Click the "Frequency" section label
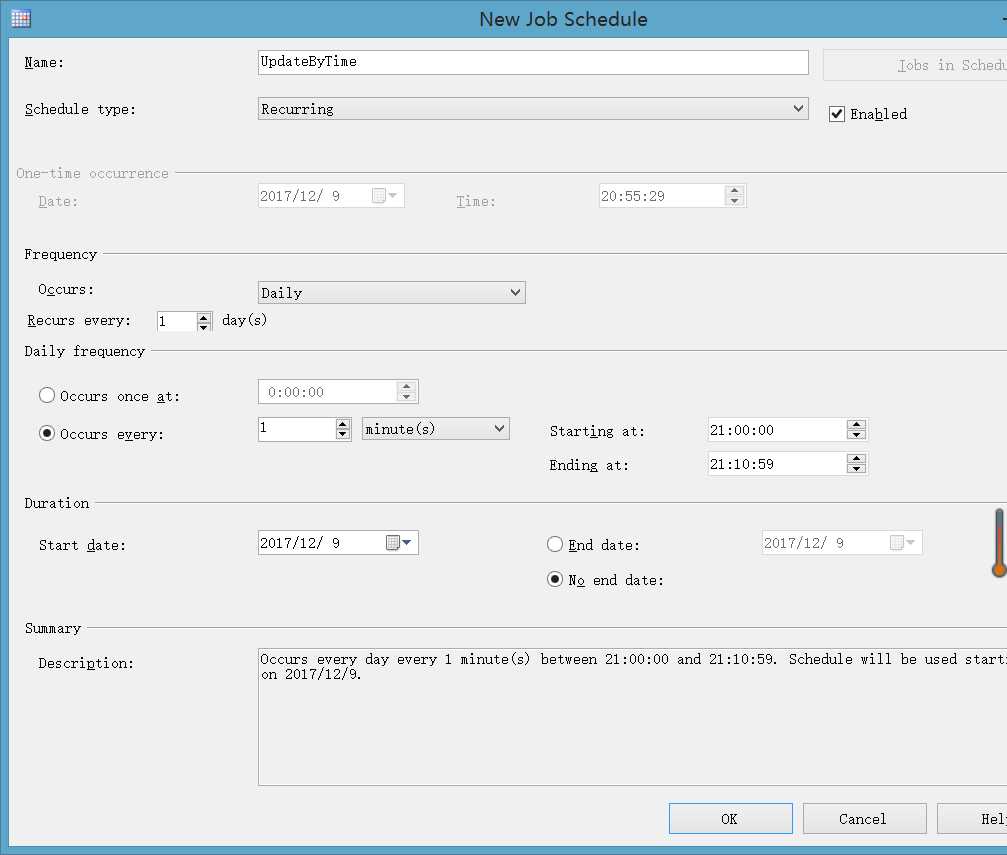This screenshot has height=855, width=1007. point(60,254)
